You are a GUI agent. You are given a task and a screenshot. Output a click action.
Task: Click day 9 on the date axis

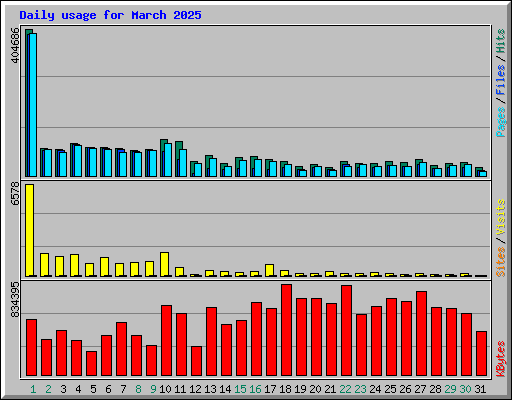tap(153, 389)
